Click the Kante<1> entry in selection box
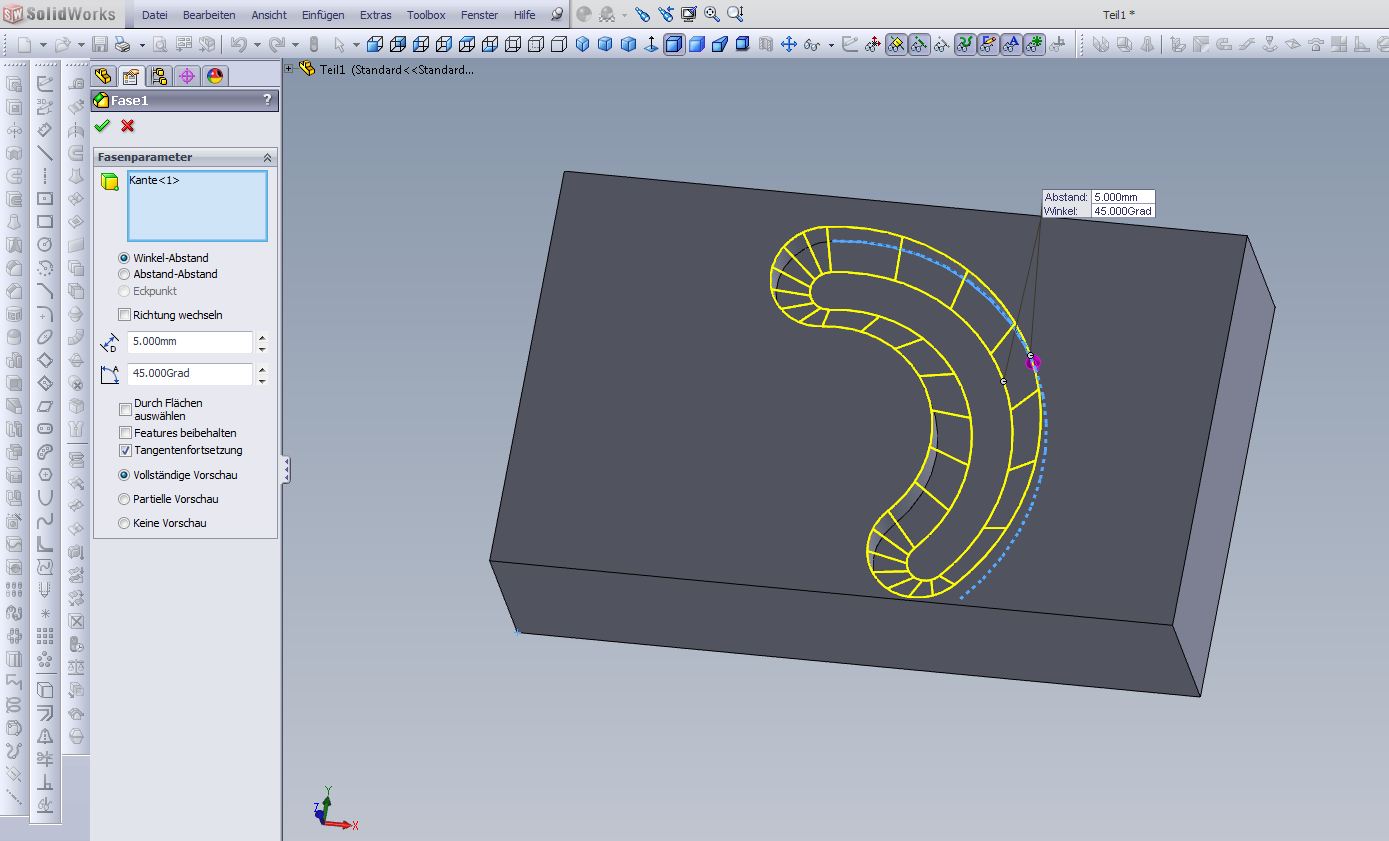 point(155,181)
